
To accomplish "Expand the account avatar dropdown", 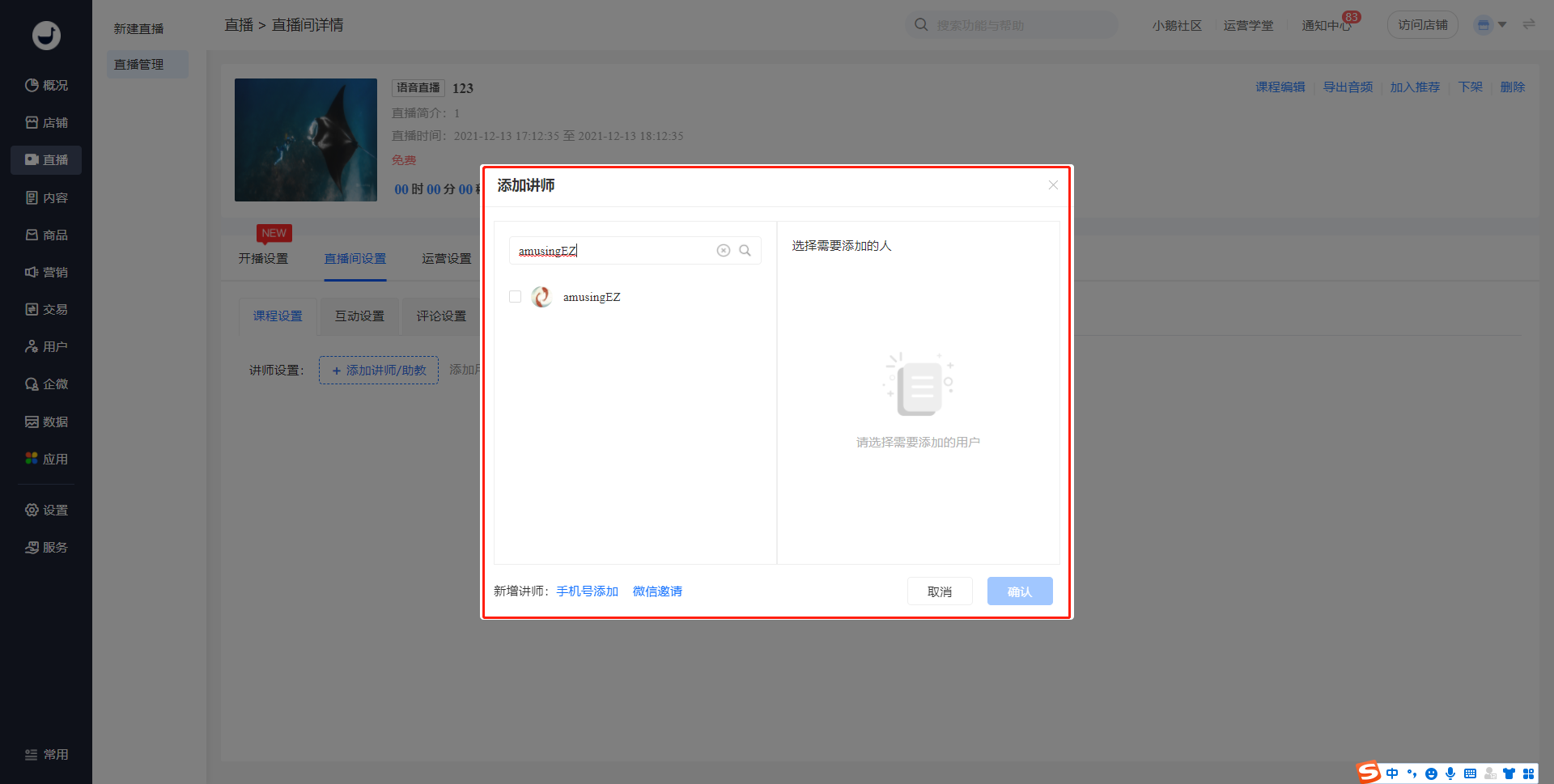I will click(1490, 25).
